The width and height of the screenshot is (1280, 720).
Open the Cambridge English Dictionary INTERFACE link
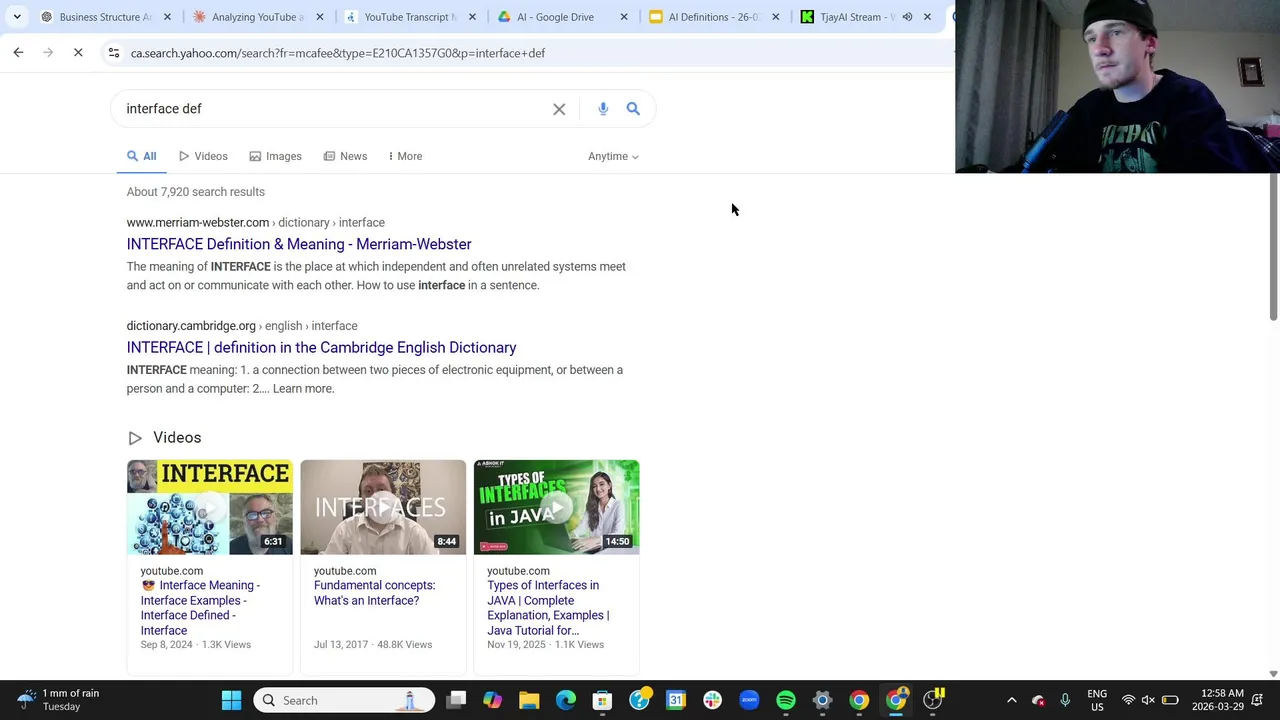pyautogui.click(x=321, y=347)
